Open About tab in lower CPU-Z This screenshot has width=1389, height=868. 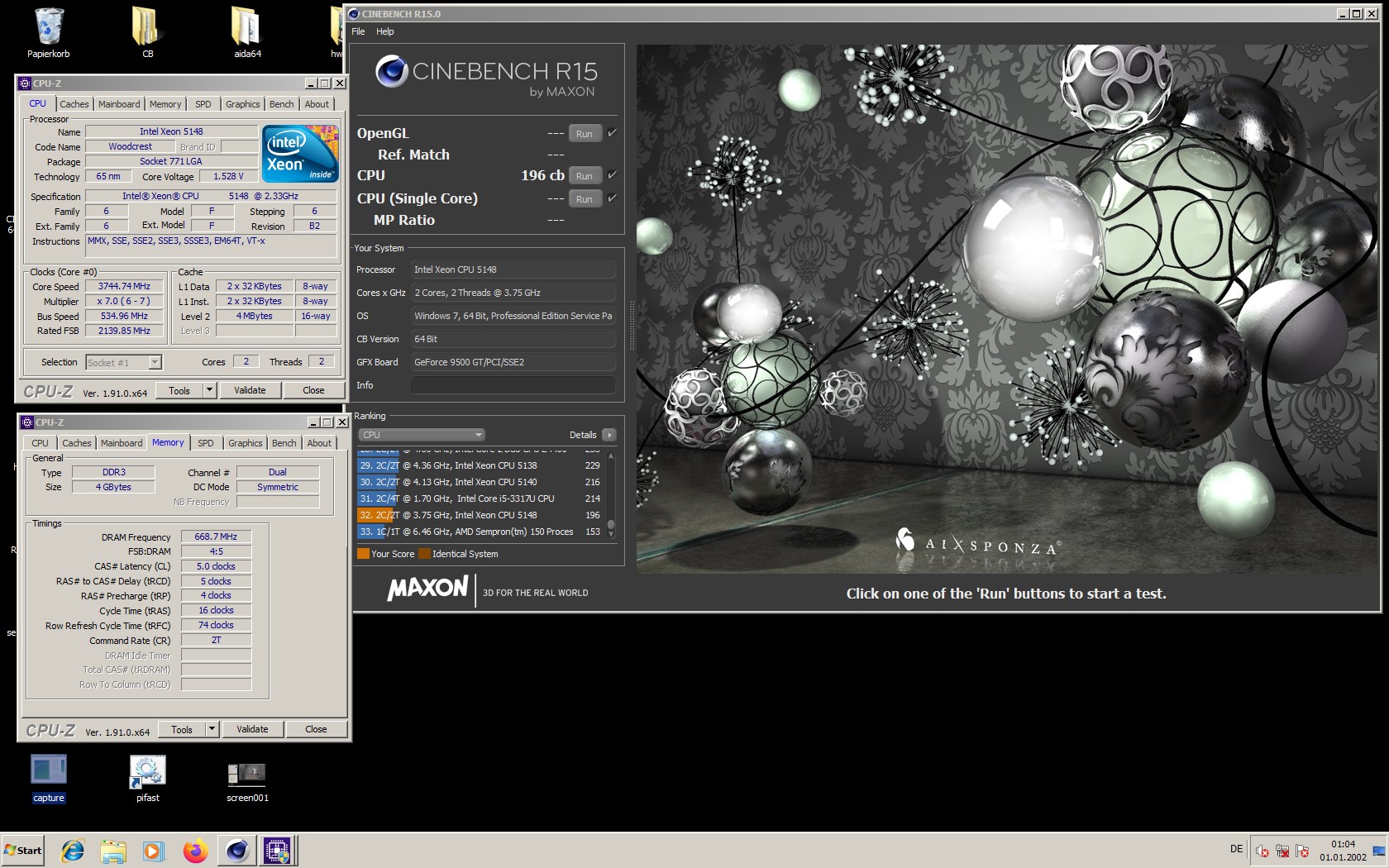pos(319,443)
